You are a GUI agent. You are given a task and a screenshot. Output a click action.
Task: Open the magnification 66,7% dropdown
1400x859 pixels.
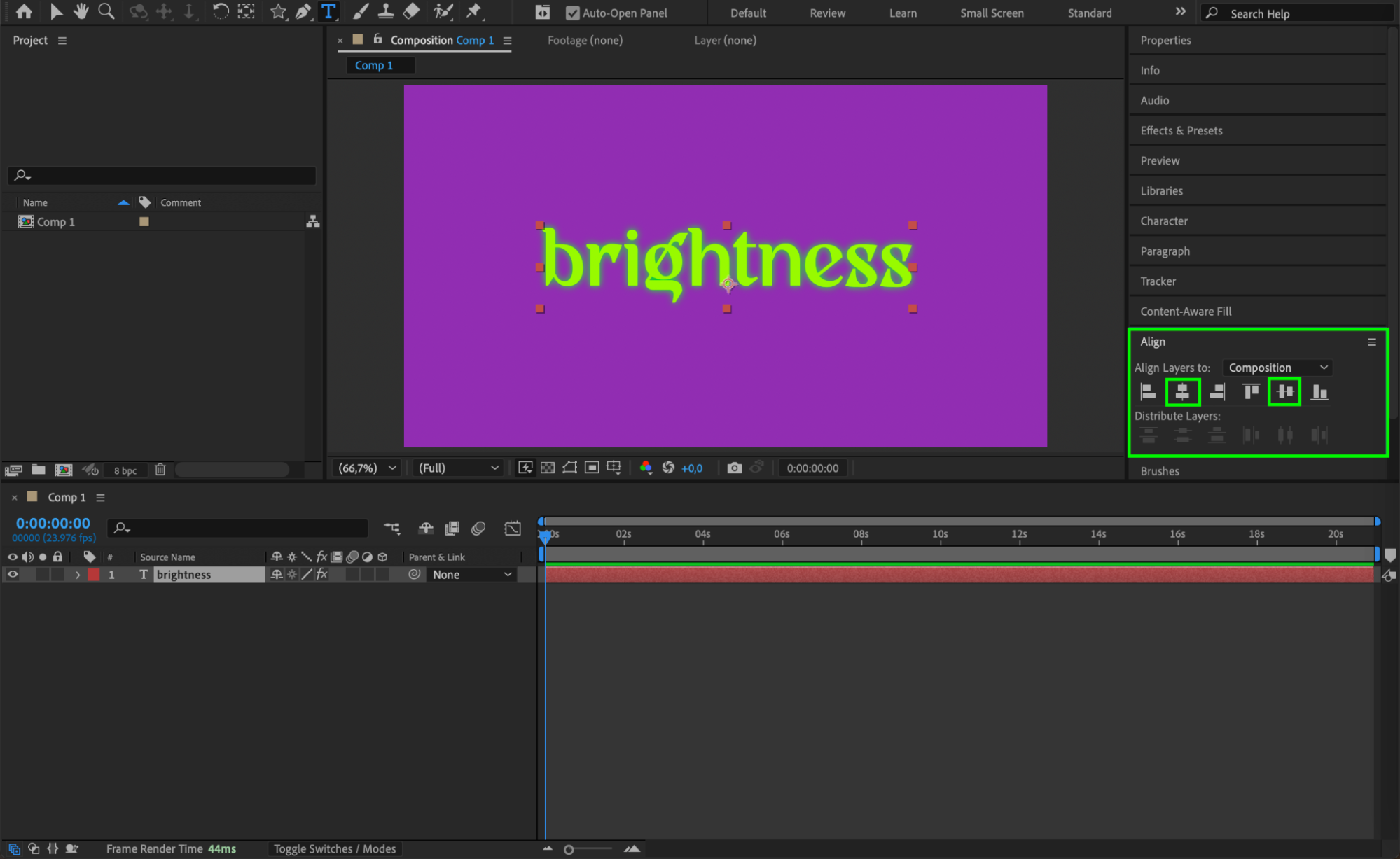point(367,468)
